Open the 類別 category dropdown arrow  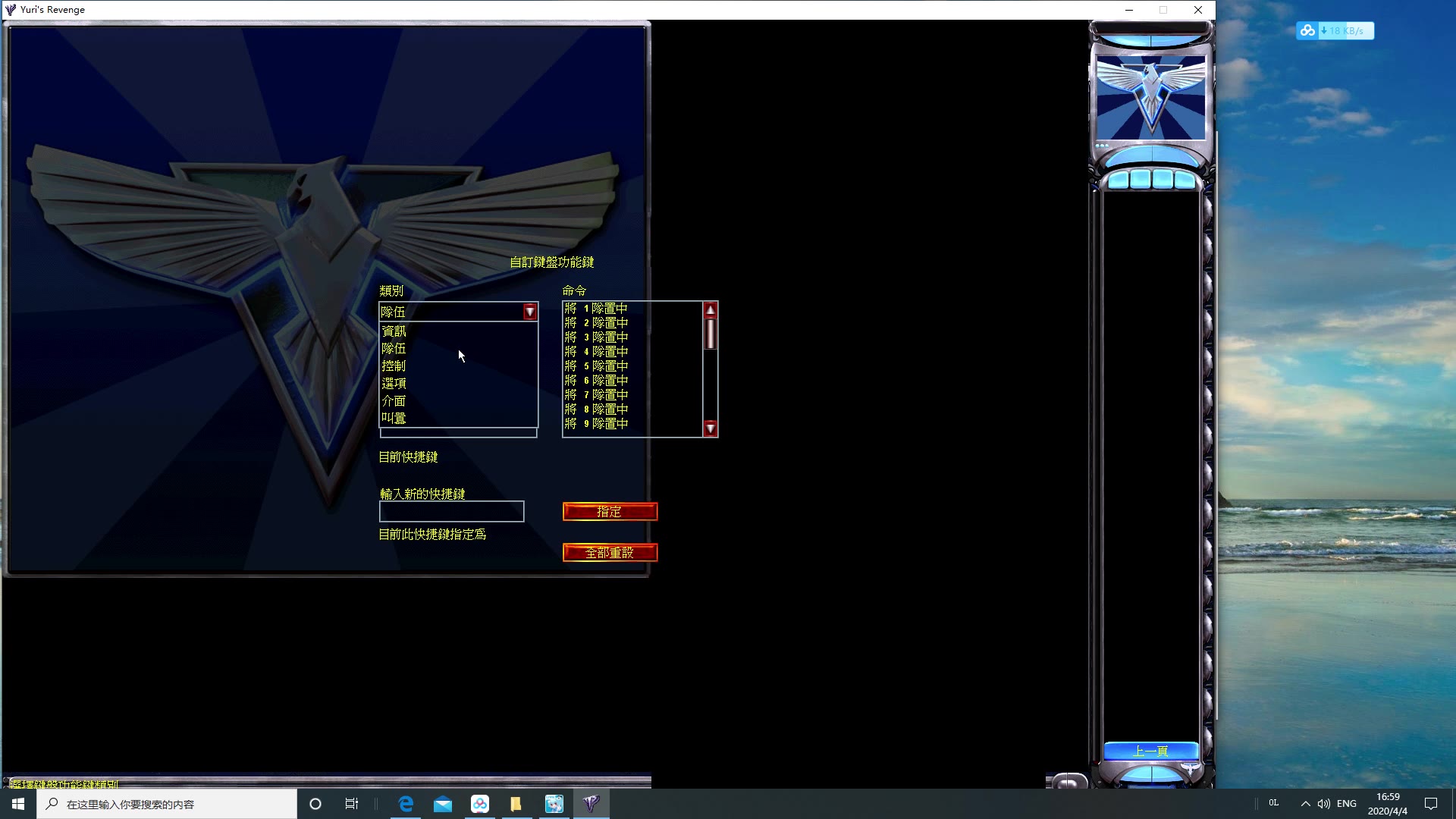(529, 312)
